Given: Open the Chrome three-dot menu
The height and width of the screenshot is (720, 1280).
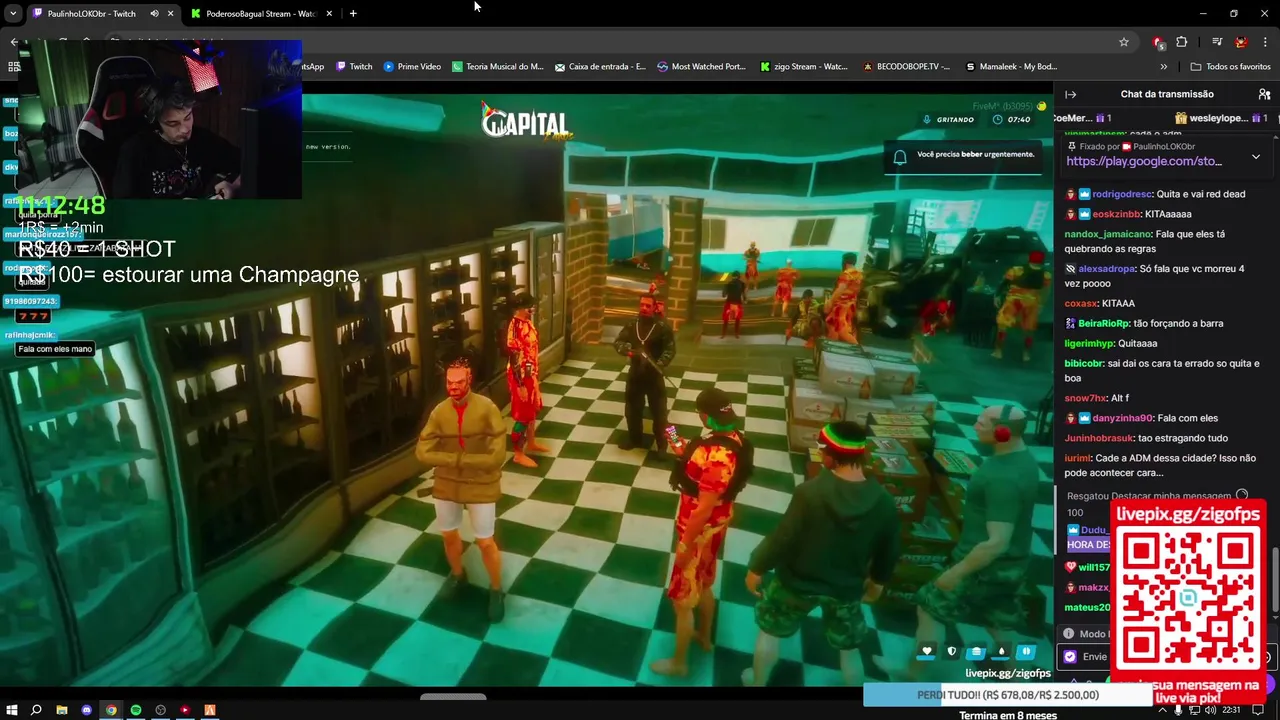Looking at the screenshot, I should (1265, 42).
